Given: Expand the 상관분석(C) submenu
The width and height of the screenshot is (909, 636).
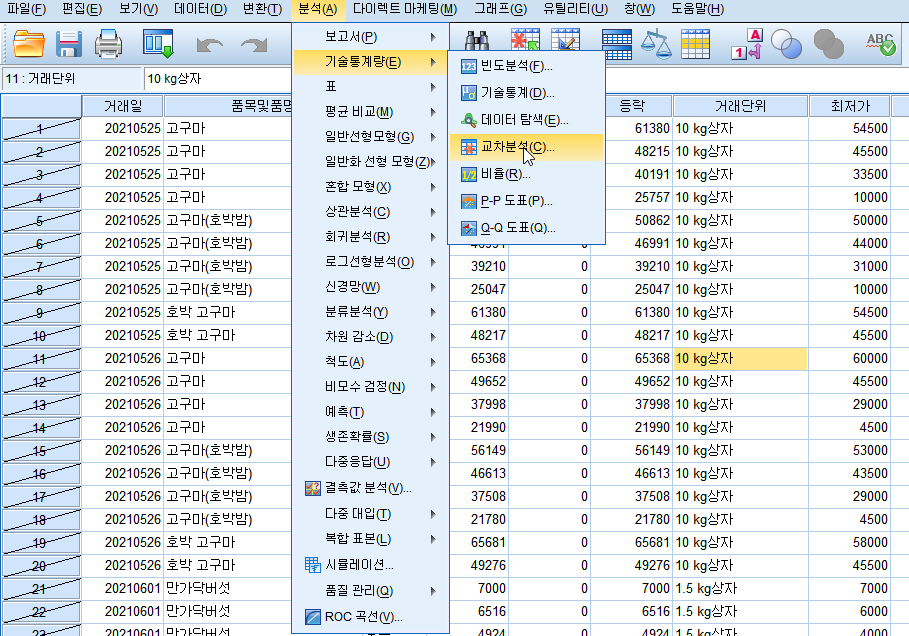Looking at the screenshot, I should click(x=370, y=212).
